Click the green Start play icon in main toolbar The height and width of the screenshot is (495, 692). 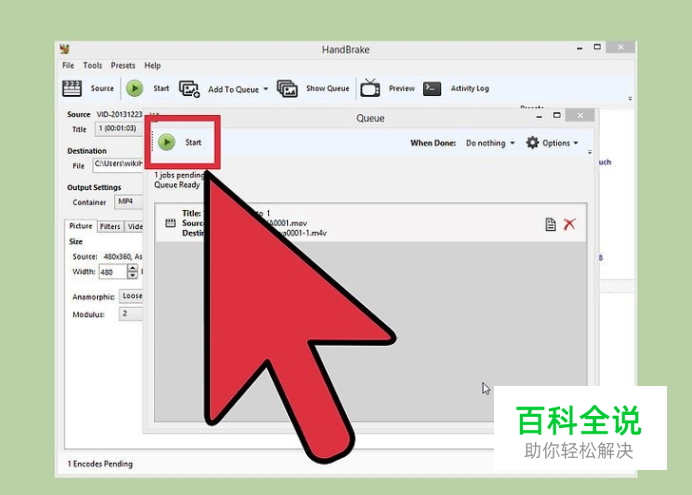135,88
